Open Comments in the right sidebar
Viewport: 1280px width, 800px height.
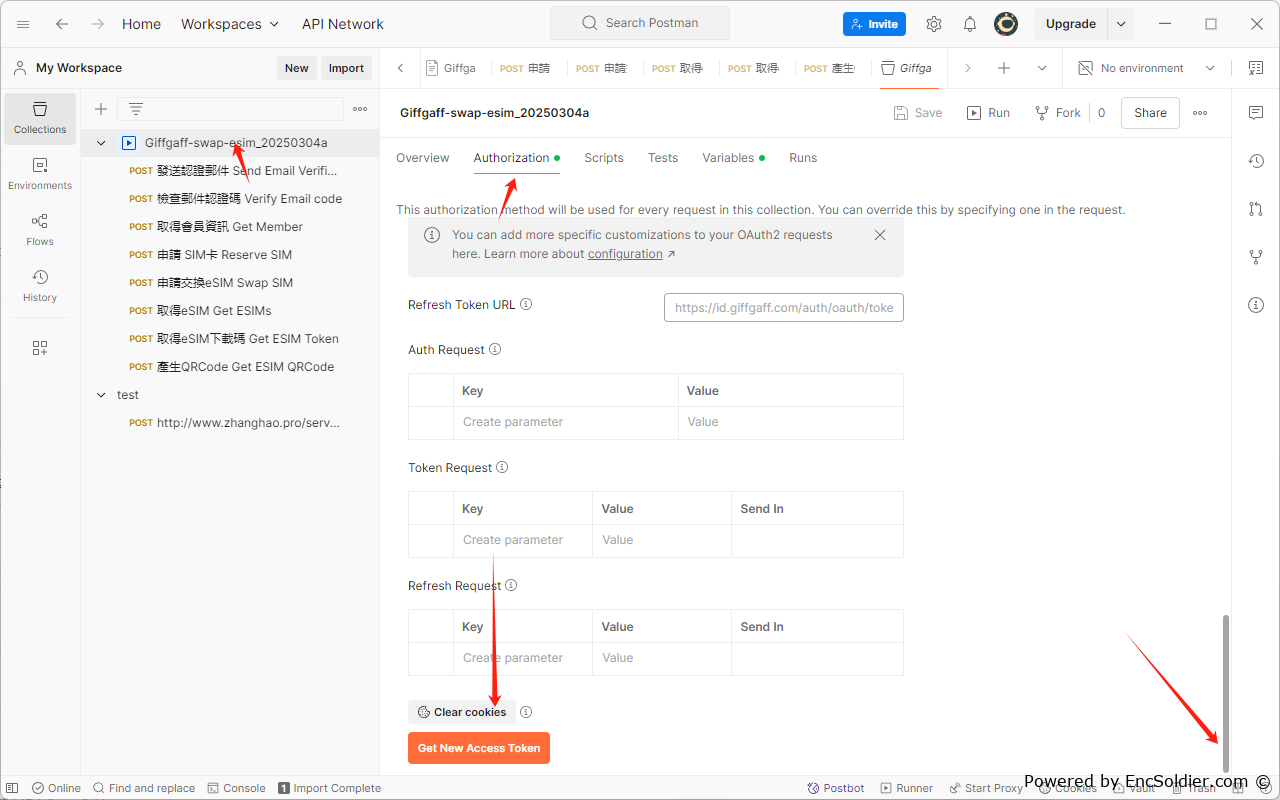tap(1256, 113)
